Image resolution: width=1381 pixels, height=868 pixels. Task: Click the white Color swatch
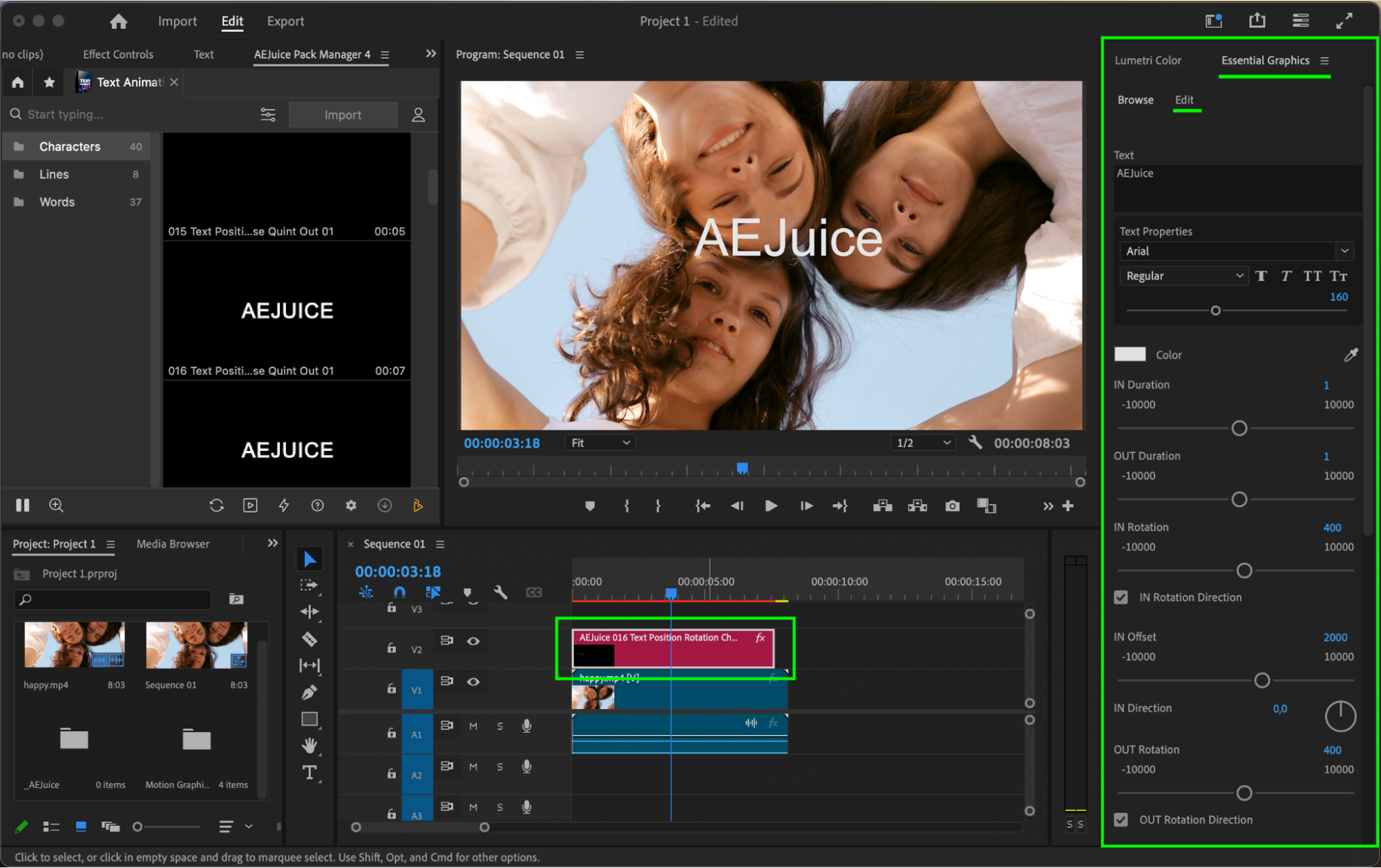pos(1130,354)
